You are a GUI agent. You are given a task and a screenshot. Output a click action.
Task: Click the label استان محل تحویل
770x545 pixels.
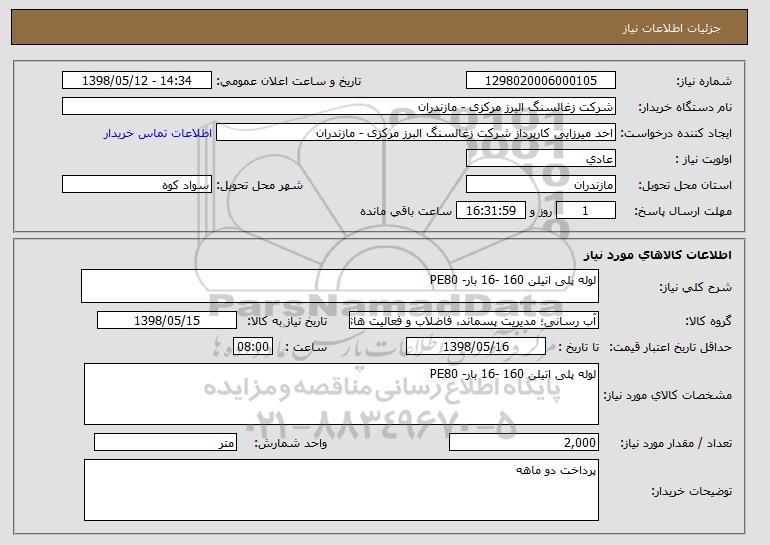click(685, 185)
